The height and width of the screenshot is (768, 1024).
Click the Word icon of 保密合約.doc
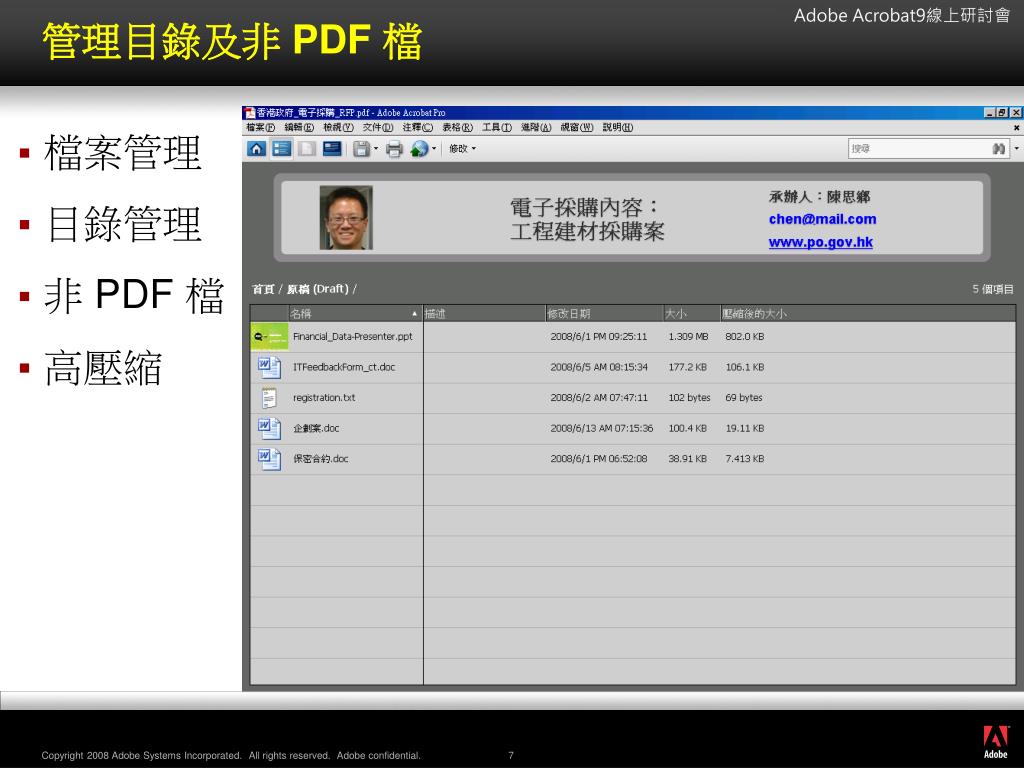(269, 458)
